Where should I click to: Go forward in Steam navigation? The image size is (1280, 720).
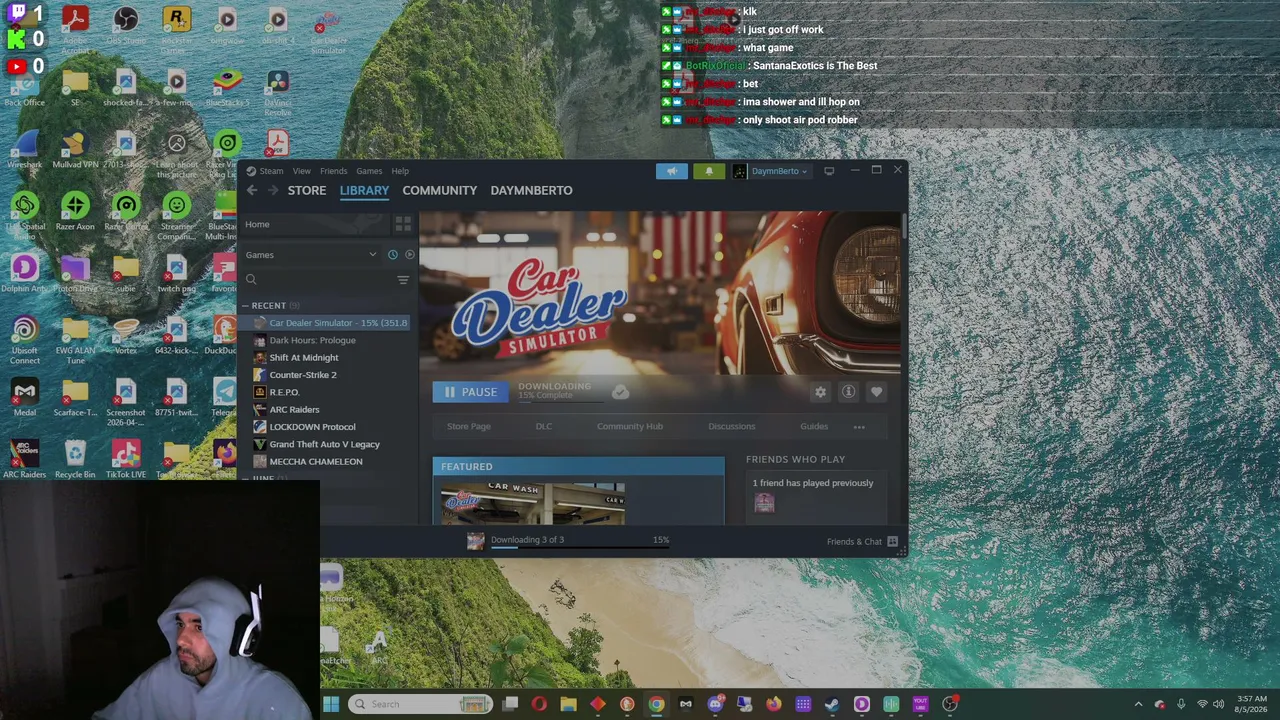(x=272, y=190)
